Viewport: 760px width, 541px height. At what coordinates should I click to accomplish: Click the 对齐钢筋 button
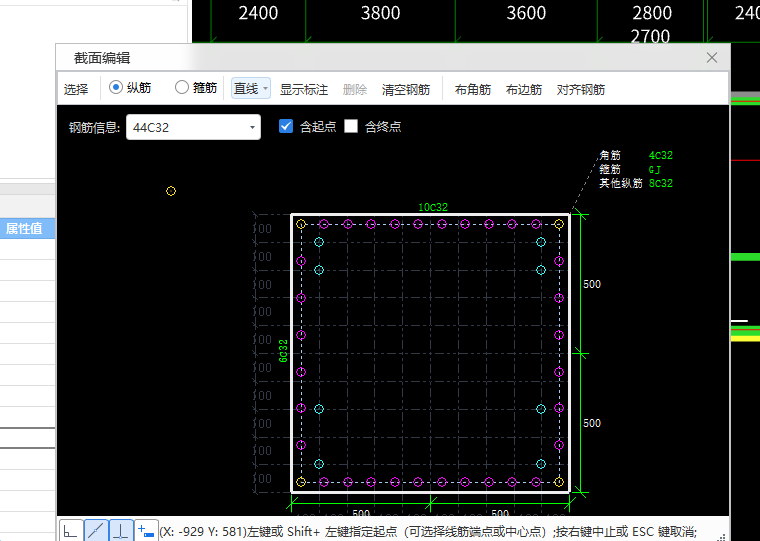[581, 89]
